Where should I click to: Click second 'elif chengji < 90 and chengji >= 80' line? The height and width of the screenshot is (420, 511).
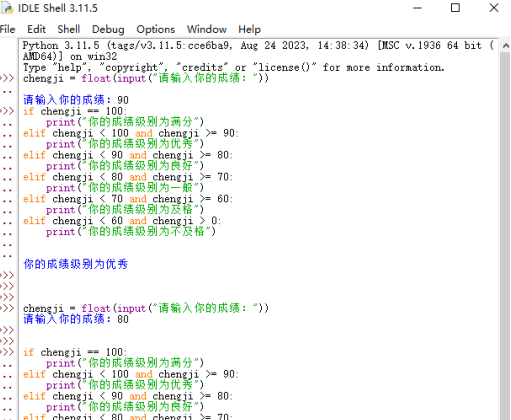[x=128, y=396]
